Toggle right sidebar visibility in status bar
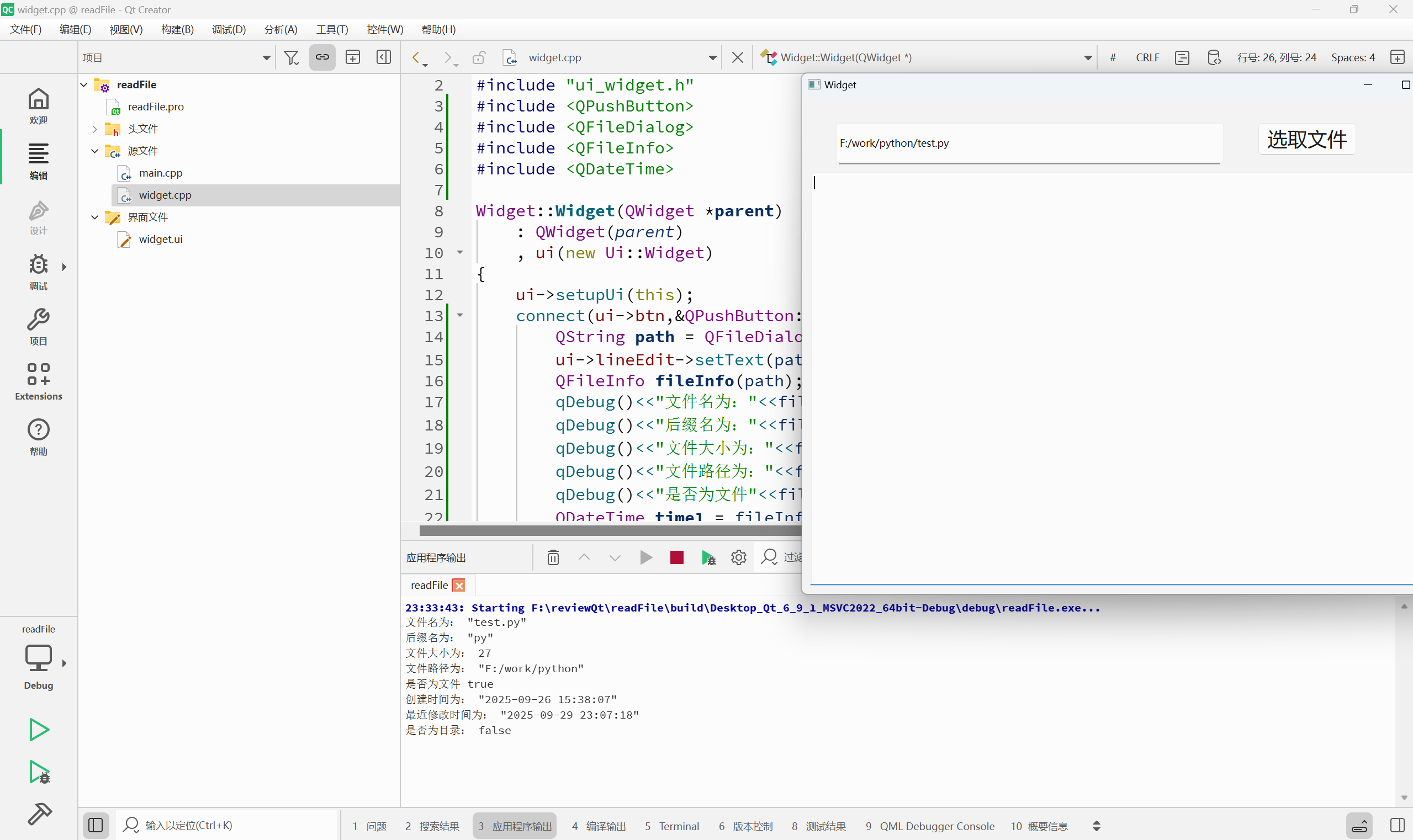Viewport: 1413px width, 840px height. [x=1396, y=825]
